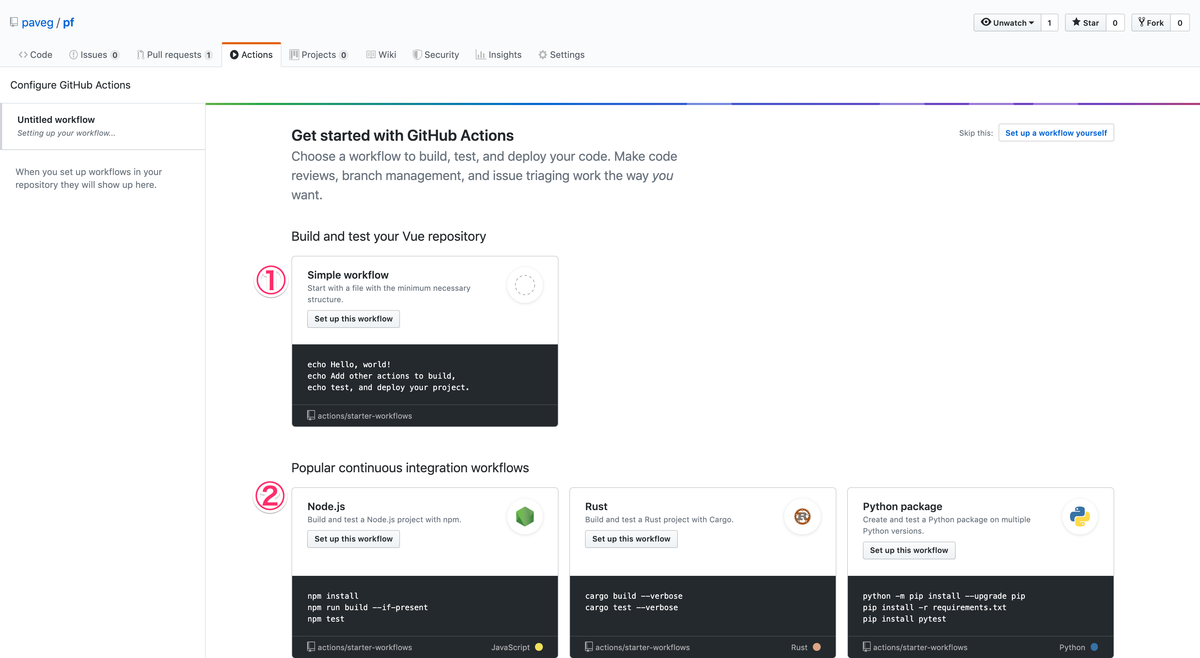Select the Actions tab

coord(251,55)
